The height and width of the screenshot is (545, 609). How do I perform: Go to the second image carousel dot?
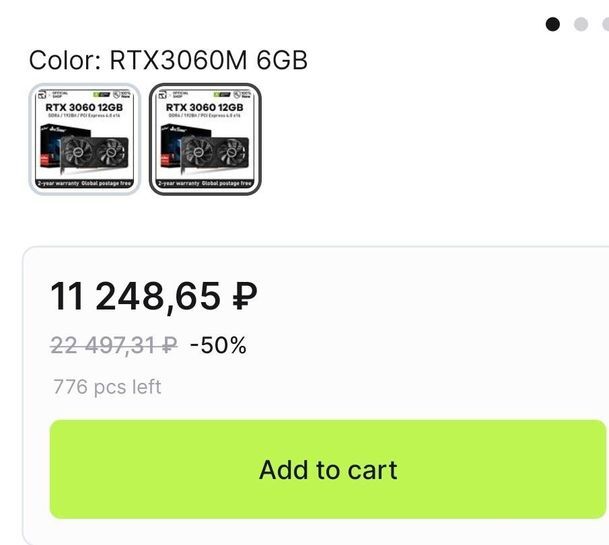tap(581, 25)
